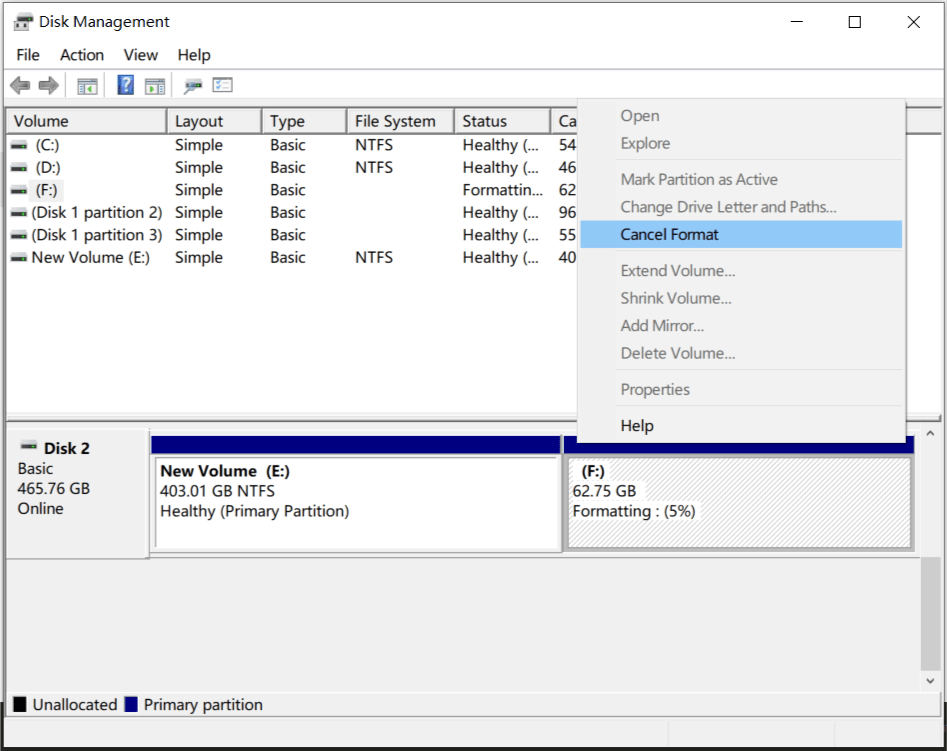Click the Primary partition legend color swatch
This screenshot has height=751, width=947.
(130, 705)
